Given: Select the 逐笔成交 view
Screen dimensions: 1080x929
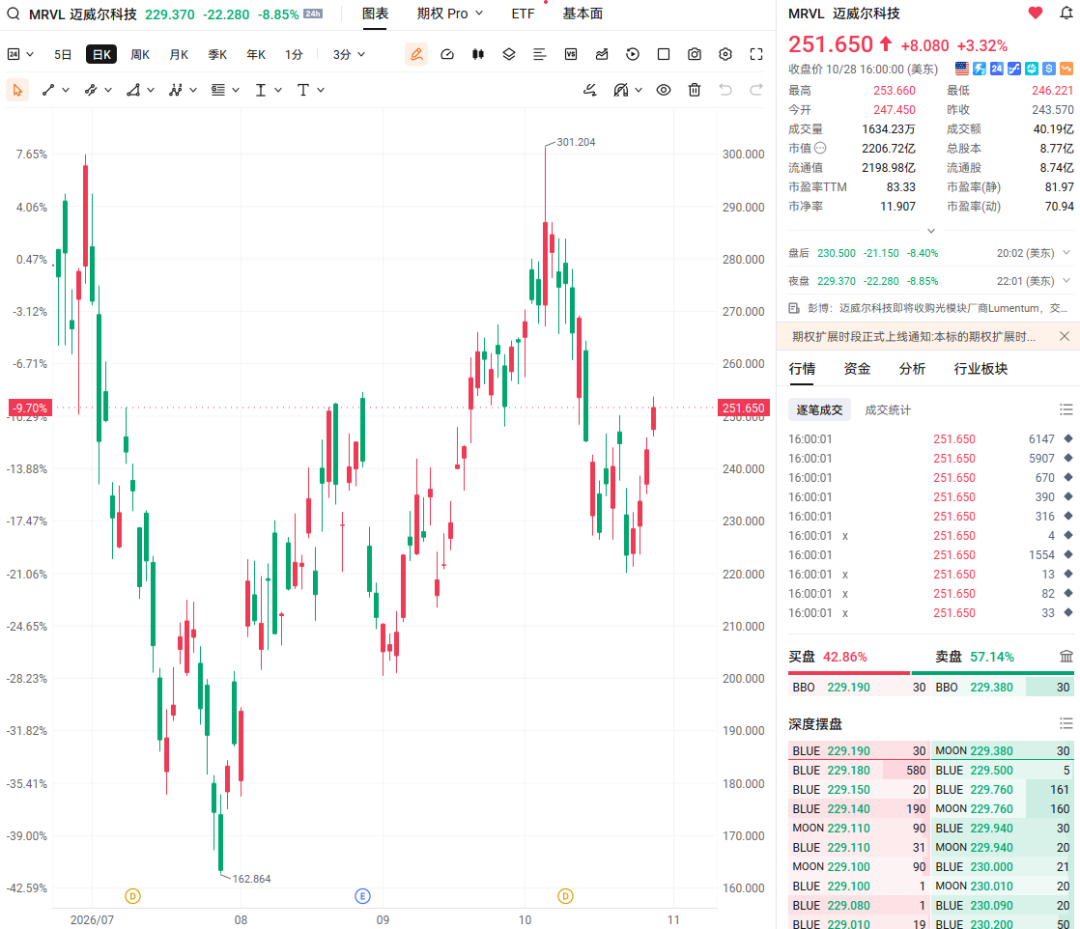Looking at the screenshot, I should (820, 410).
